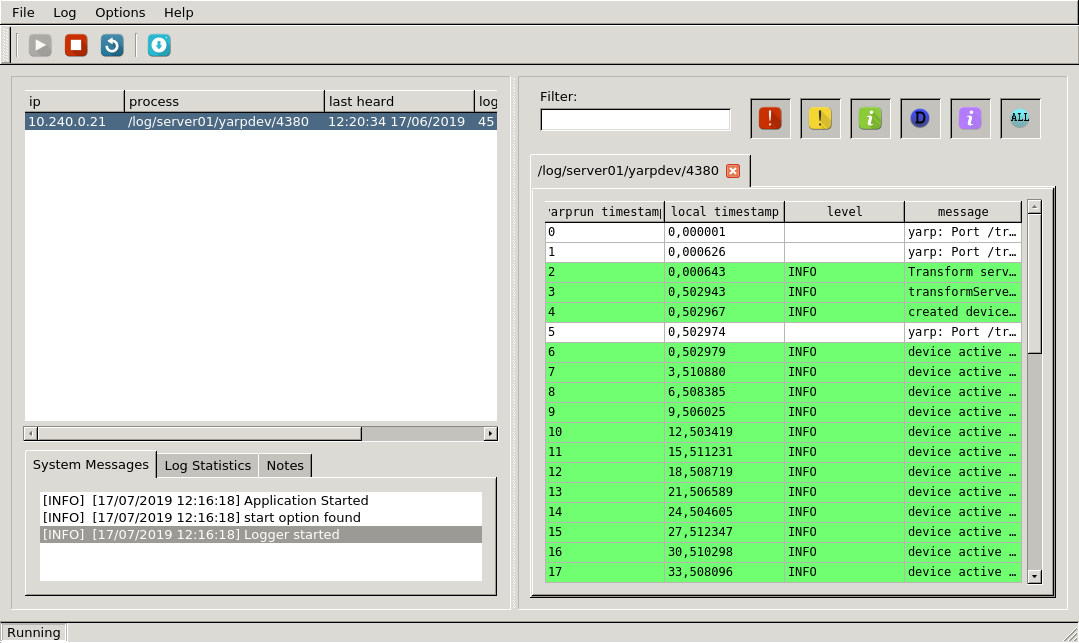
Task: Toggle the green info filter icon
Action: pyautogui.click(x=870, y=118)
